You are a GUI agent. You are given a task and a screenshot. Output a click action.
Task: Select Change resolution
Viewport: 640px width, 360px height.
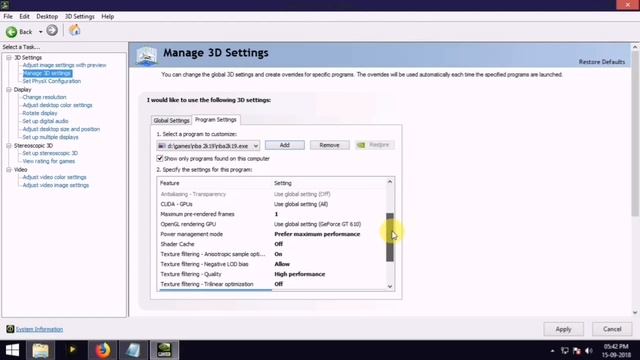click(x=44, y=97)
